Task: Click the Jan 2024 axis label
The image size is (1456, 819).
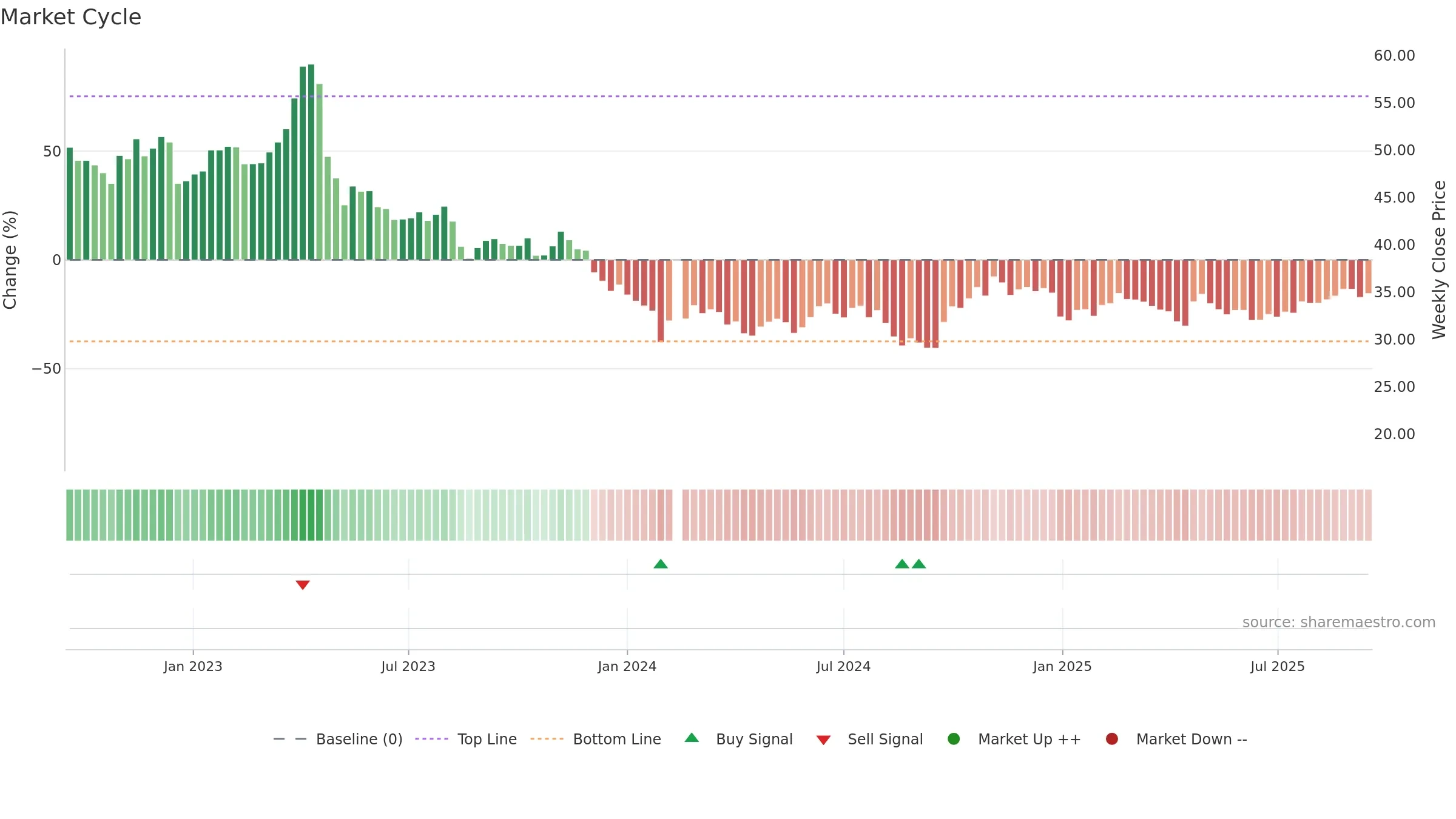Action: pos(627,667)
